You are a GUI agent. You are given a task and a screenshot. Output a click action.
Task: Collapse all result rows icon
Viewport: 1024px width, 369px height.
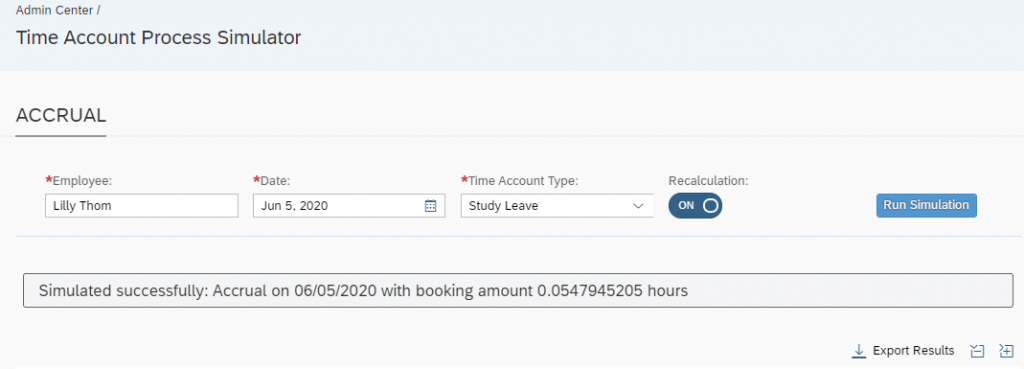977,351
